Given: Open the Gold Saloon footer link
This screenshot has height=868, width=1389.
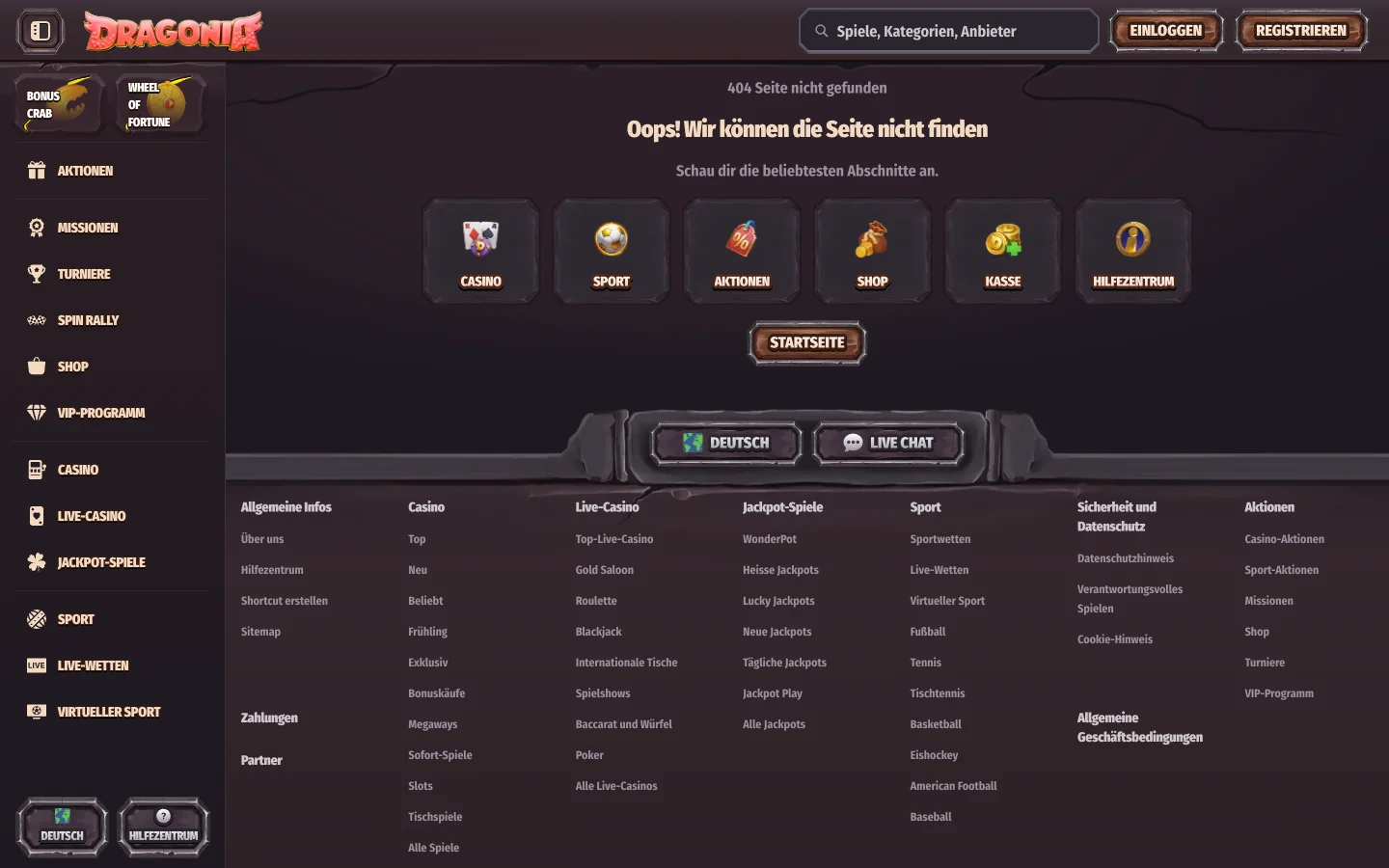Looking at the screenshot, I should [605, 570].
